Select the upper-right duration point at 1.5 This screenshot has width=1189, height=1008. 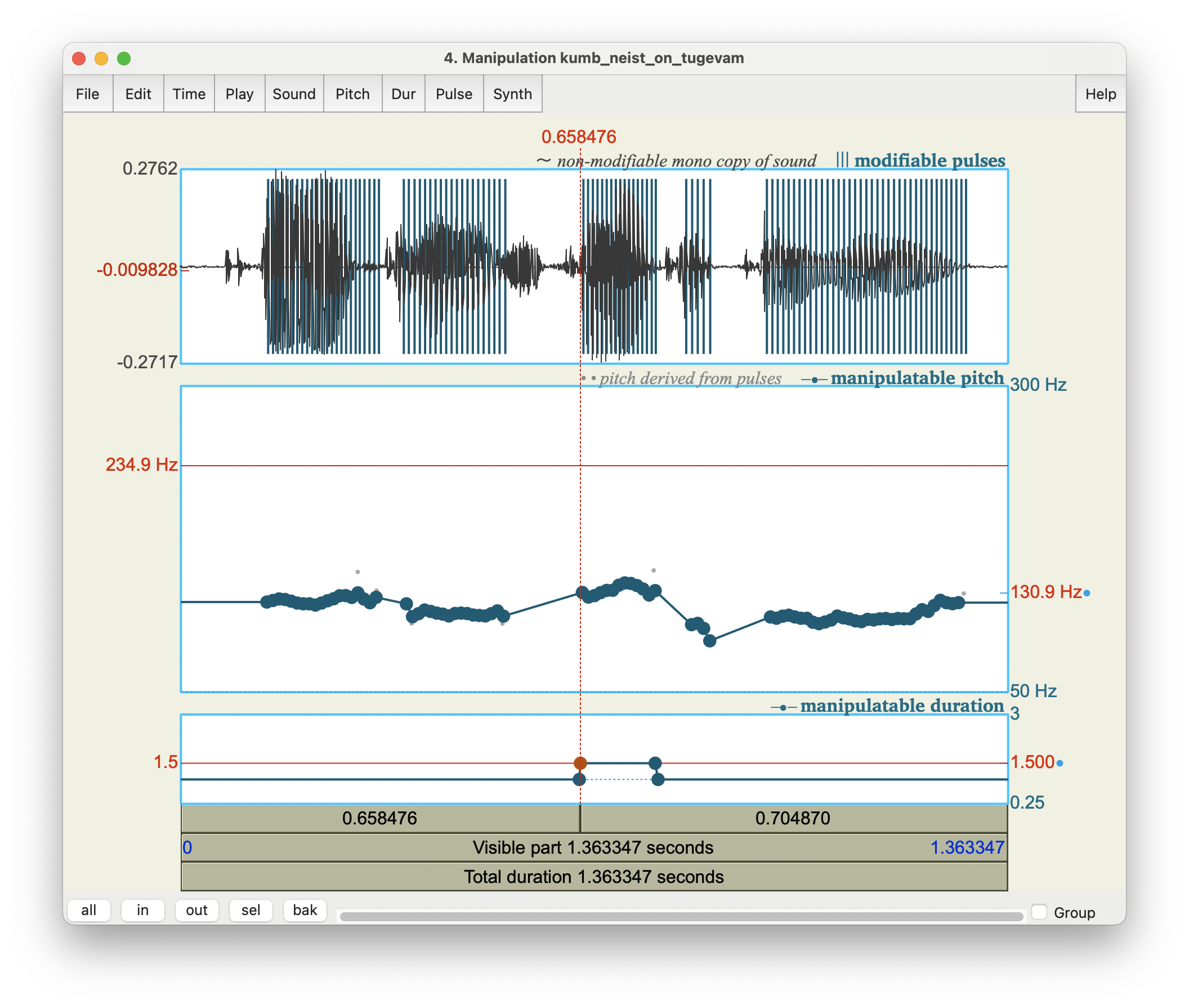click(655, 763)
